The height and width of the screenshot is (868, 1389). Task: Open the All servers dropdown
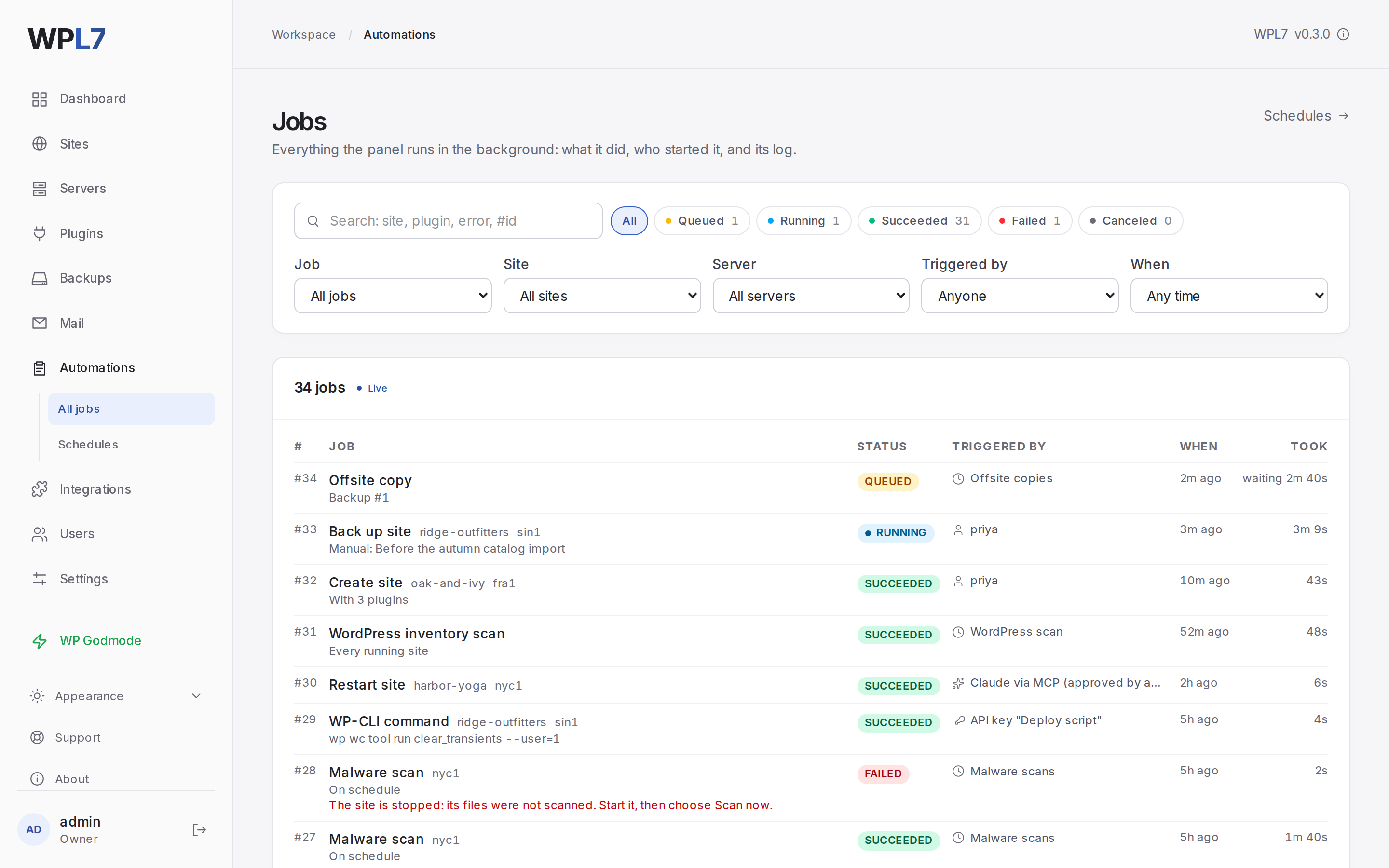[x=810, y=296]
